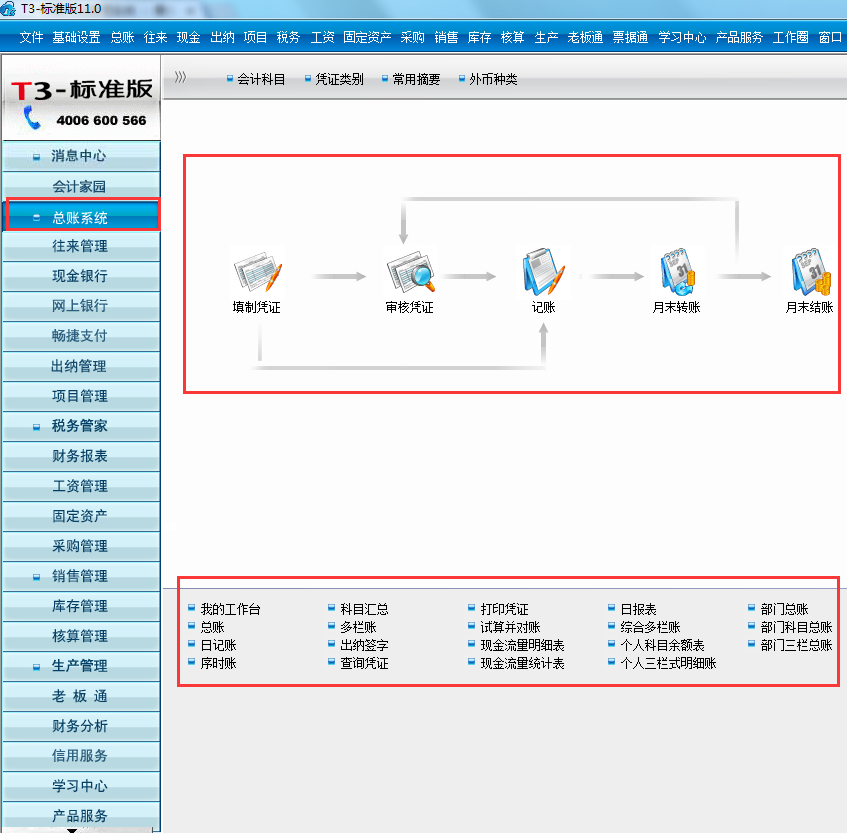Viewport: 847px width, 833px height.
Task: Select the 审核凭证 icon in the workflow
Action: point(408,270)
